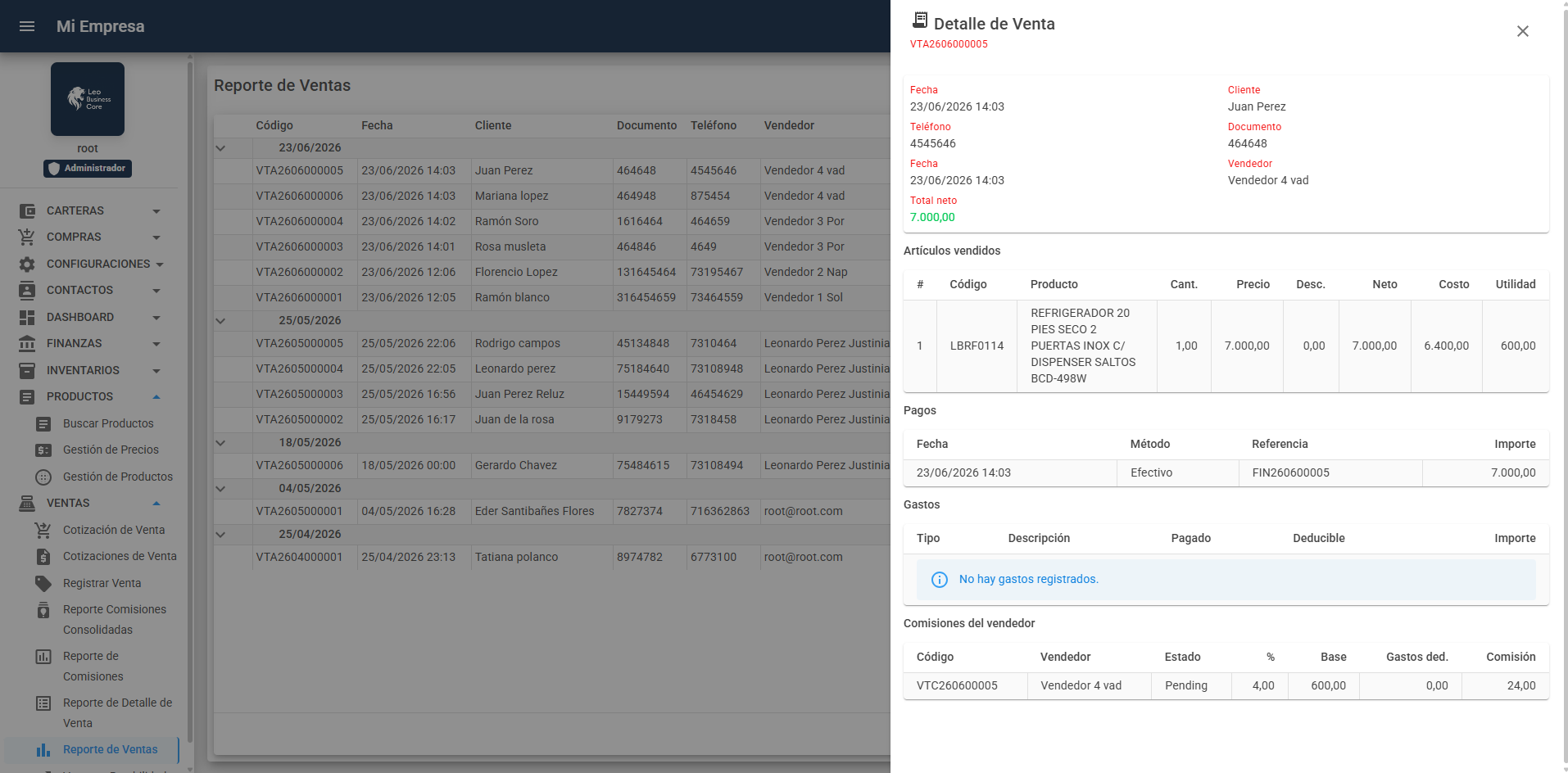Sort report by Código column header
Viewport: 1568px width, 773px height.
(x=274, y=126)
